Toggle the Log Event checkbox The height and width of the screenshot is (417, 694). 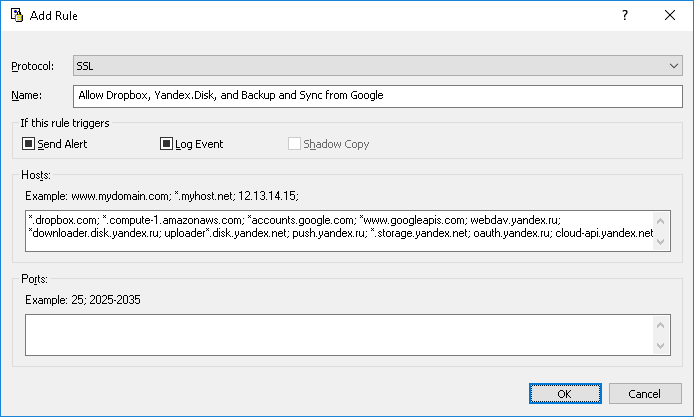[x=167, y=144]
